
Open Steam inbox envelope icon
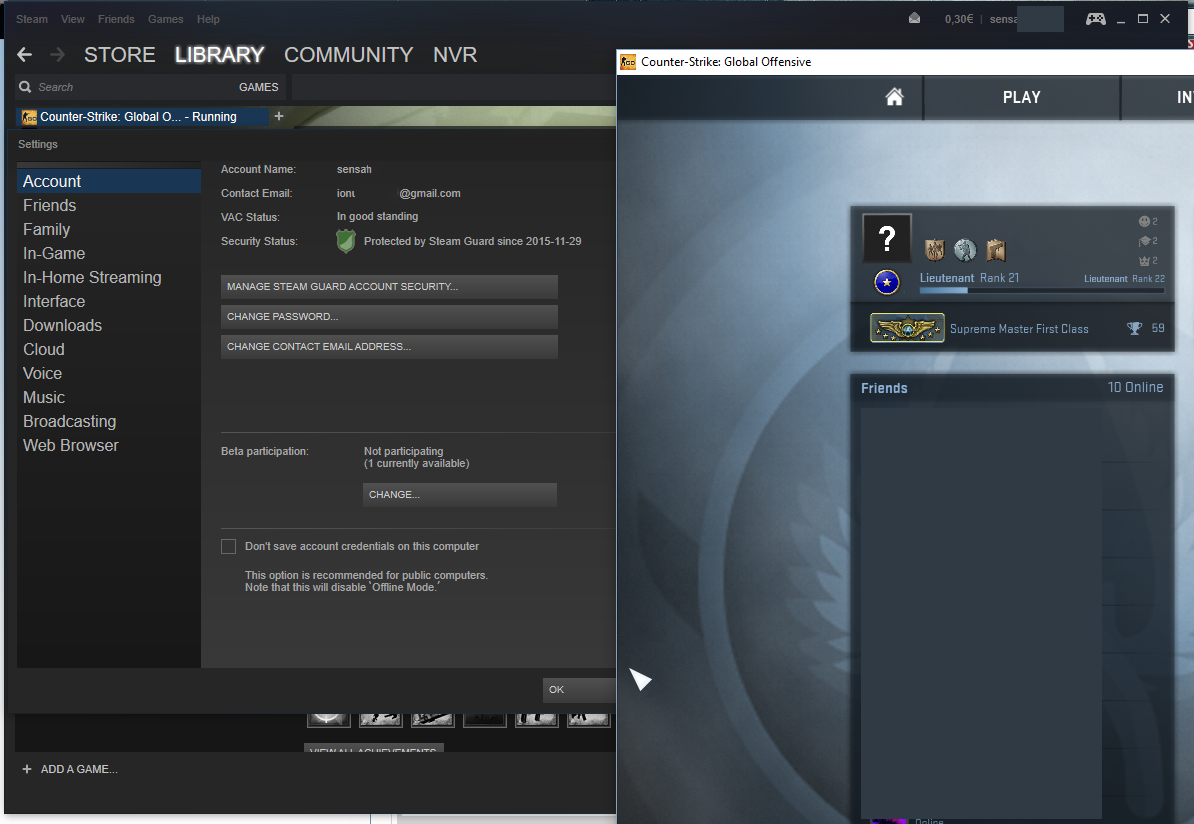(915, 18)
